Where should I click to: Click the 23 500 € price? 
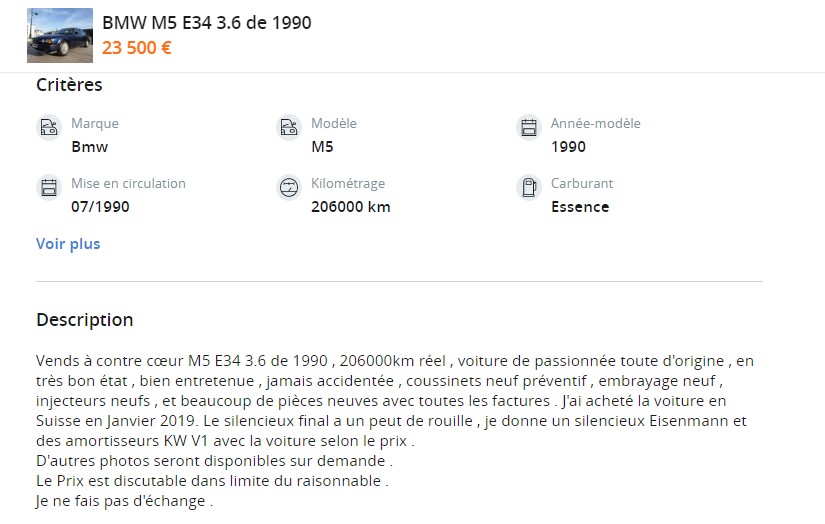(136, 48)
